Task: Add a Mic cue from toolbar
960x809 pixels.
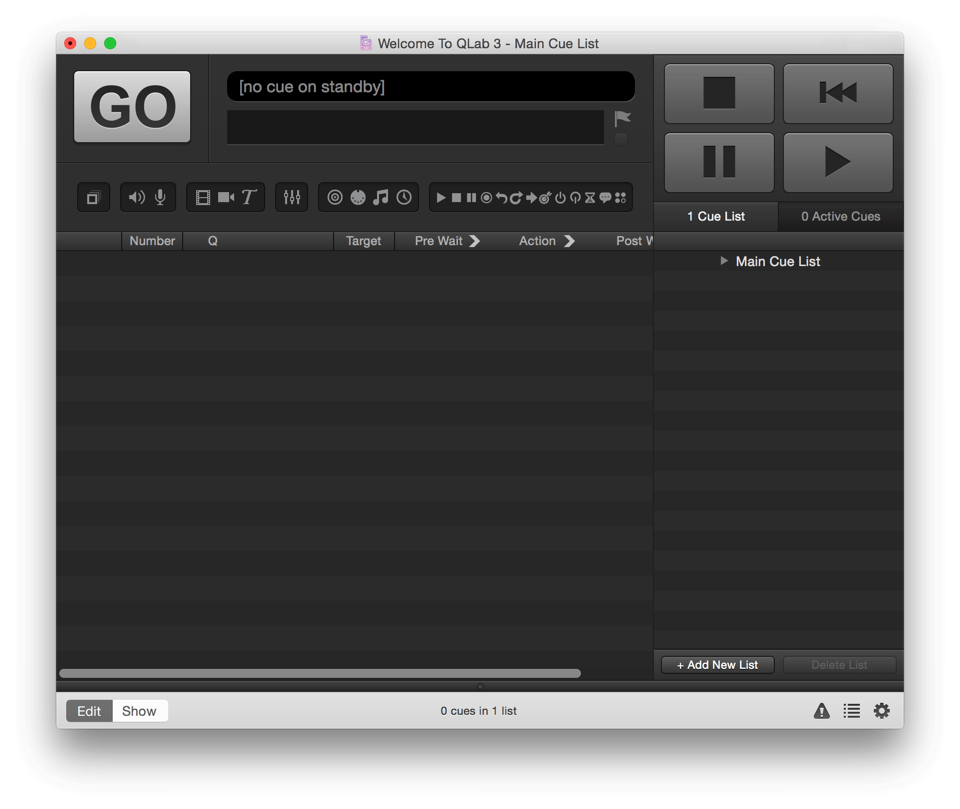Action: pyautogui.click(x=160, y=198)
